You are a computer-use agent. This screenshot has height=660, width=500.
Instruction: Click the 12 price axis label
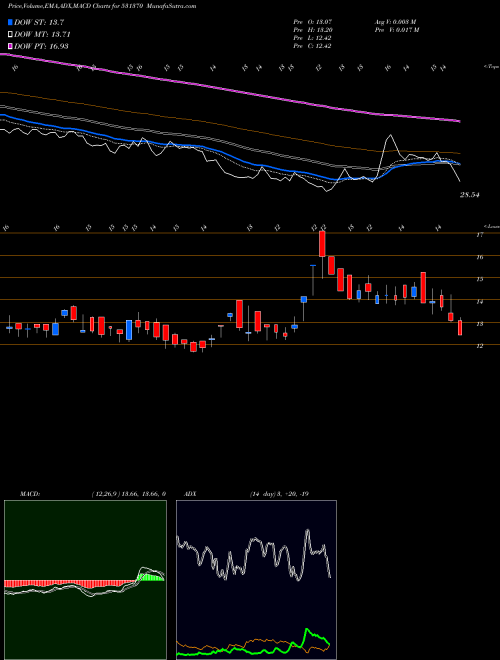coord(479,346)
